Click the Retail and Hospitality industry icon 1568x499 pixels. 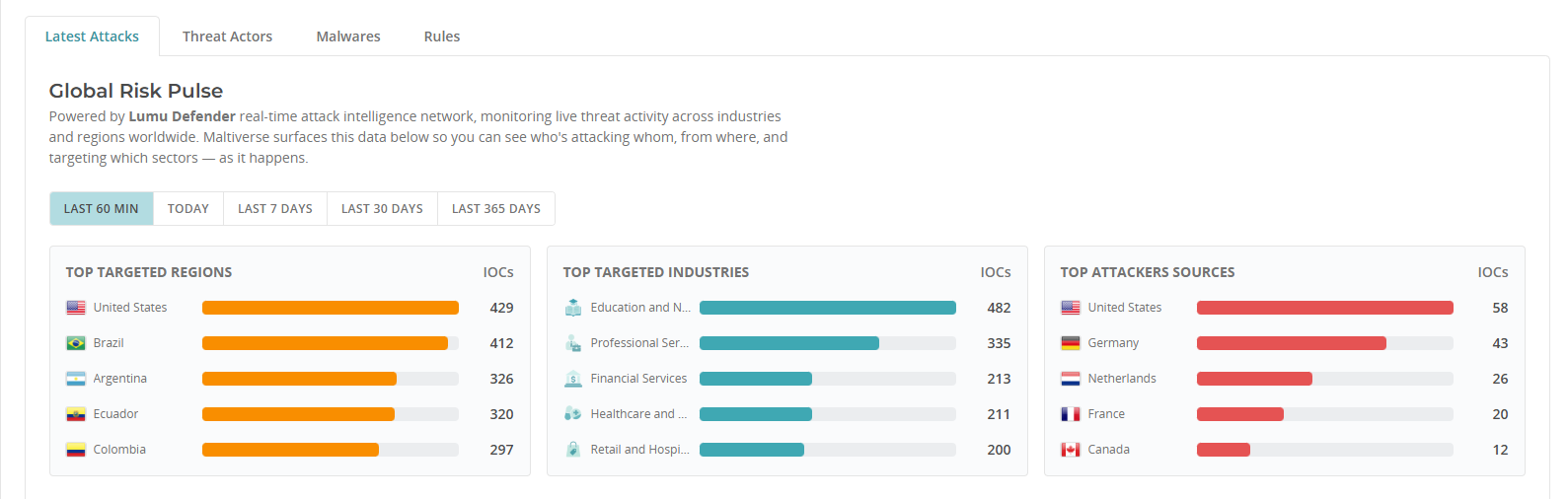coord(573,450)
